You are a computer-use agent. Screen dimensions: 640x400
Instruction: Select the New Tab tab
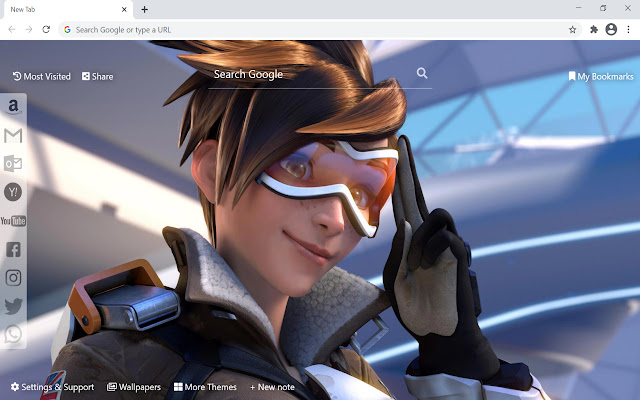click(x=67, y=9)
